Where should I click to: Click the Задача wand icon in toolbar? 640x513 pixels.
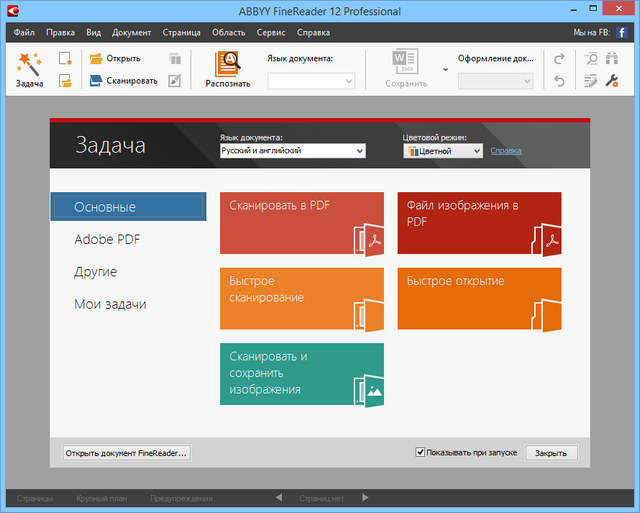coord(29,66)
